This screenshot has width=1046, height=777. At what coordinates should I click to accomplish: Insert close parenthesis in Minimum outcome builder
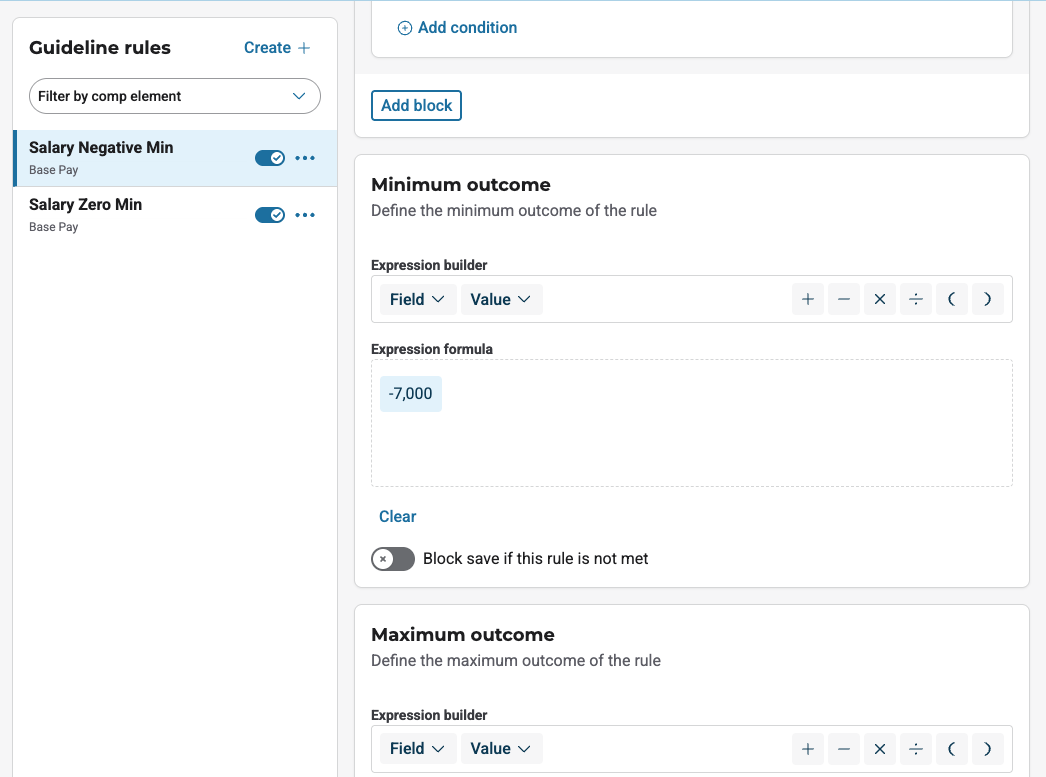pos(987,299)
